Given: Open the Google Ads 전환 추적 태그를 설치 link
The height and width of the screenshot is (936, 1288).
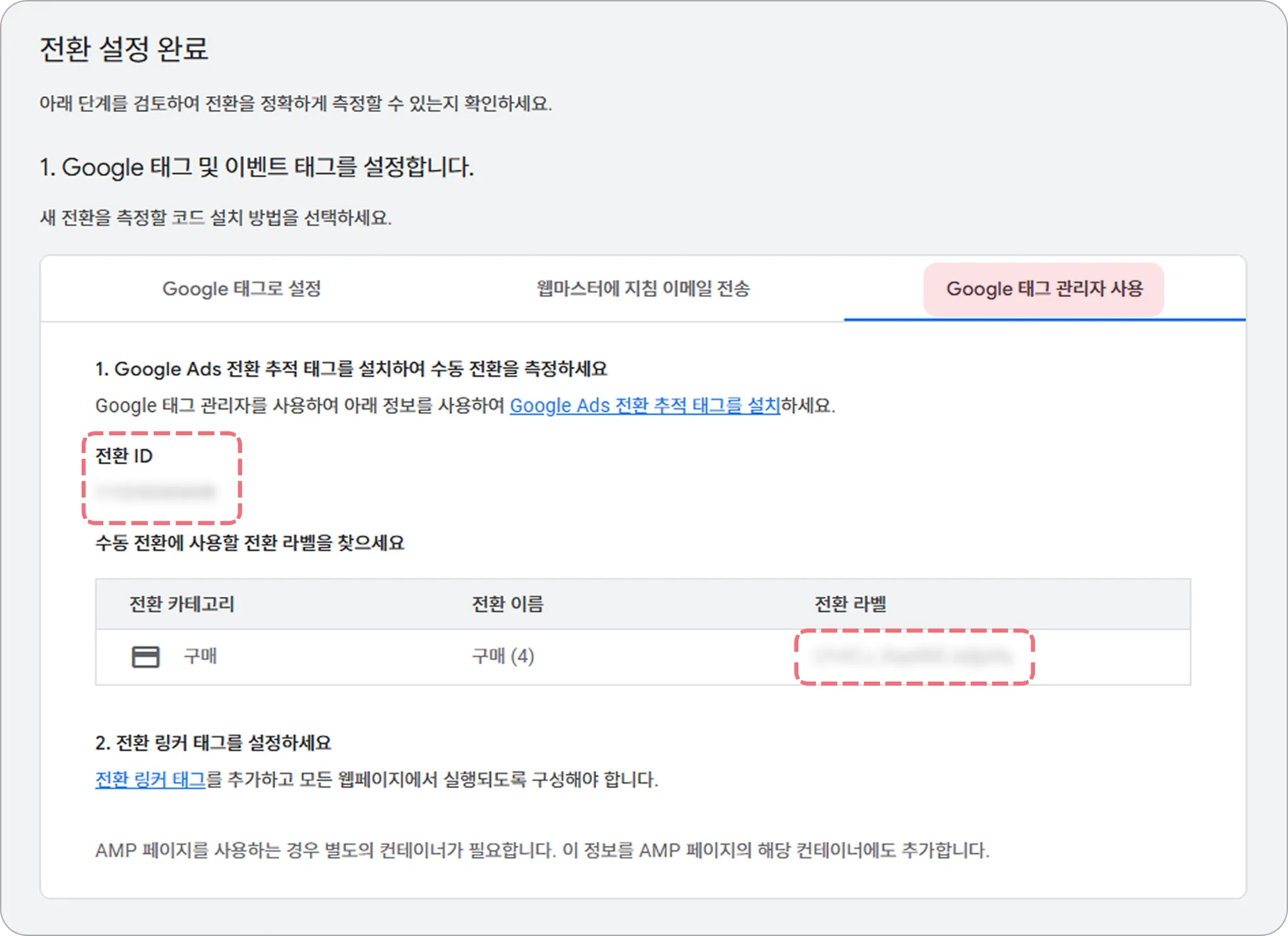Looking at the screenshot, I should tap(645, 406).
